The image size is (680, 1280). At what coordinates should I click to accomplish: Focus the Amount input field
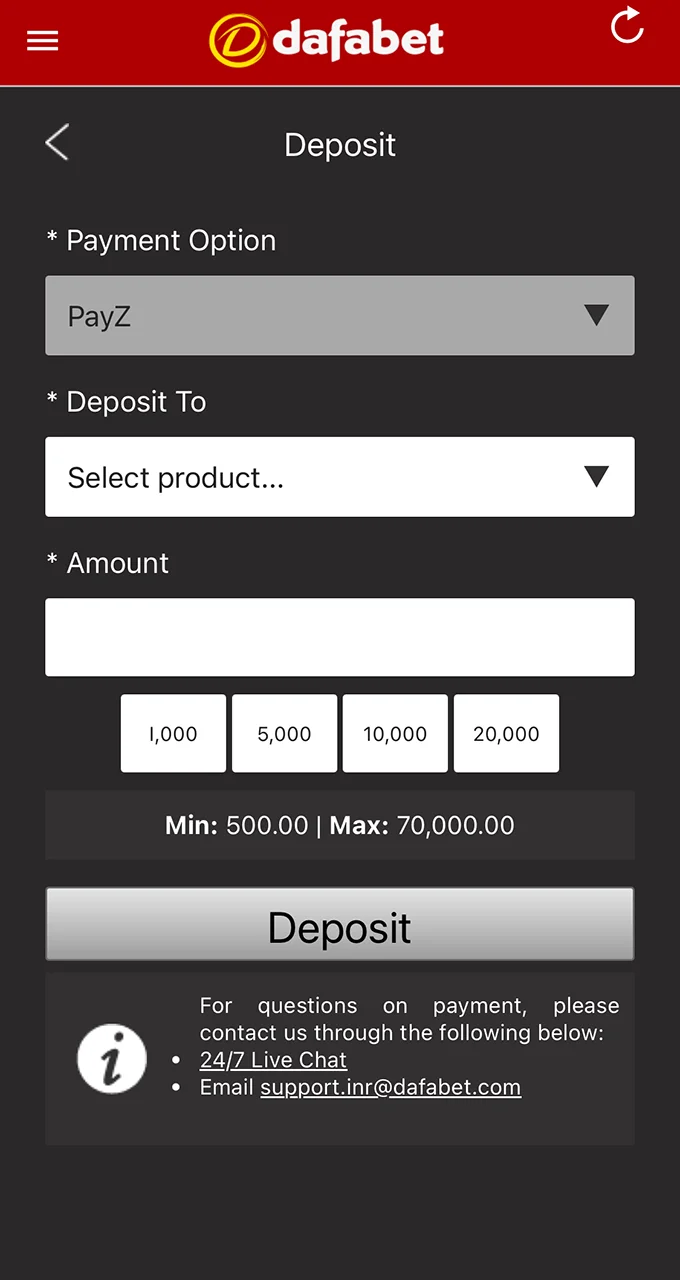tap(340, 637)
